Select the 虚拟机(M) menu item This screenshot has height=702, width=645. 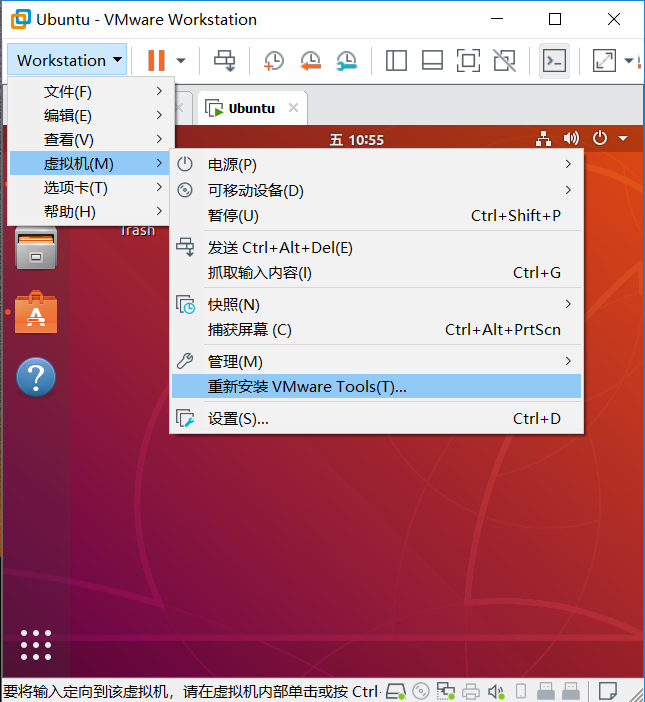tap(88, 163)
